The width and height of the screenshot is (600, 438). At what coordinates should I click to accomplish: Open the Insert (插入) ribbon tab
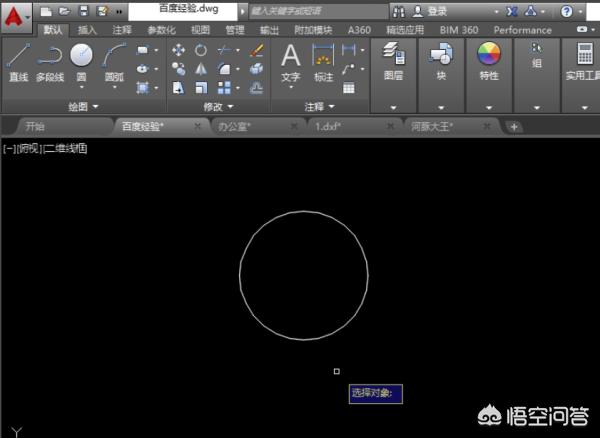click(x=88, y=30)
